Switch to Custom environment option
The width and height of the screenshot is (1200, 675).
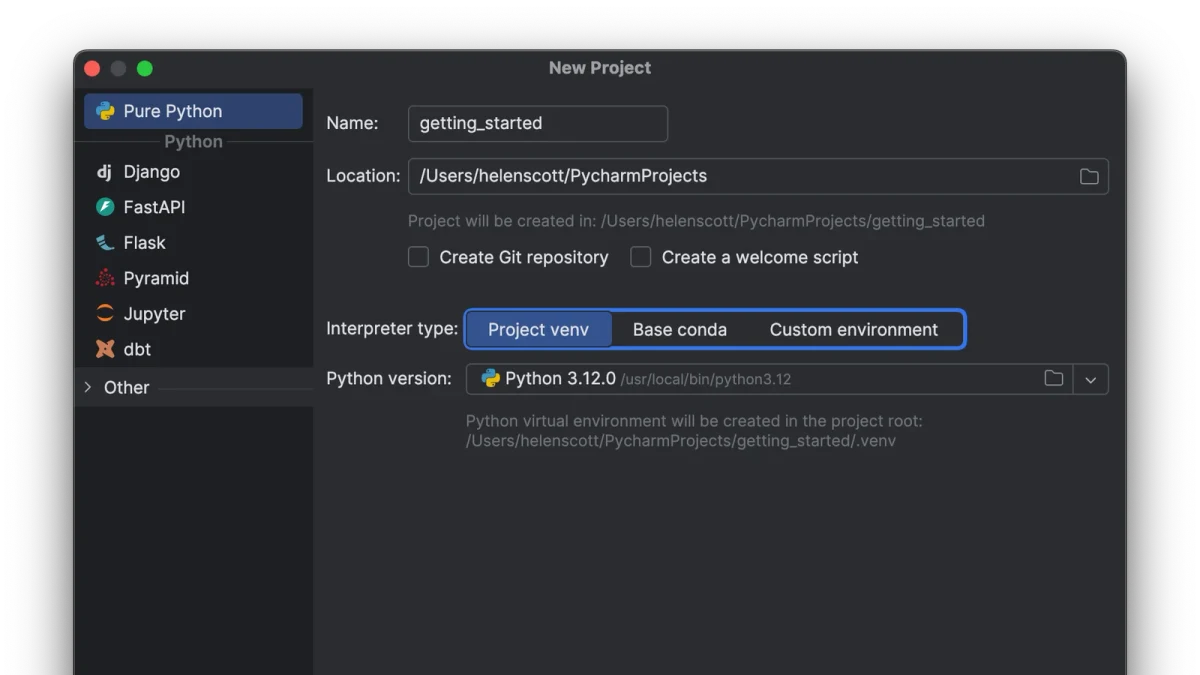854,330
